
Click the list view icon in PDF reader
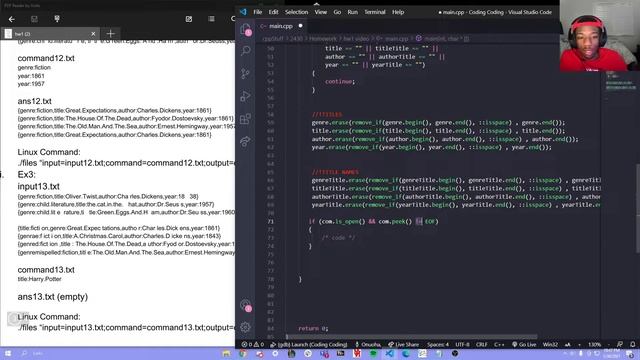211,19
